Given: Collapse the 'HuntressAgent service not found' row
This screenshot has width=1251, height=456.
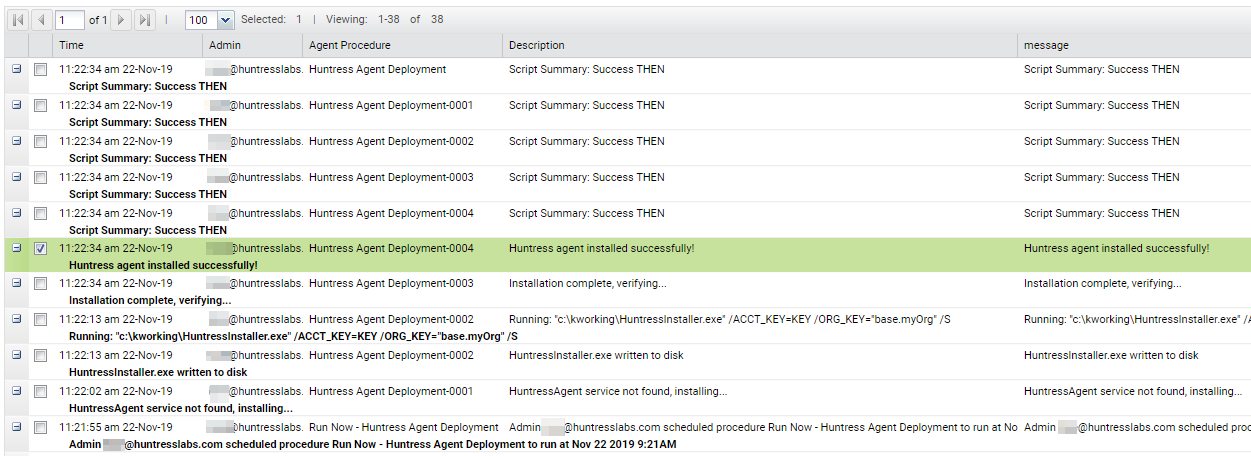Looking at the screenshot, I should 16,391.
